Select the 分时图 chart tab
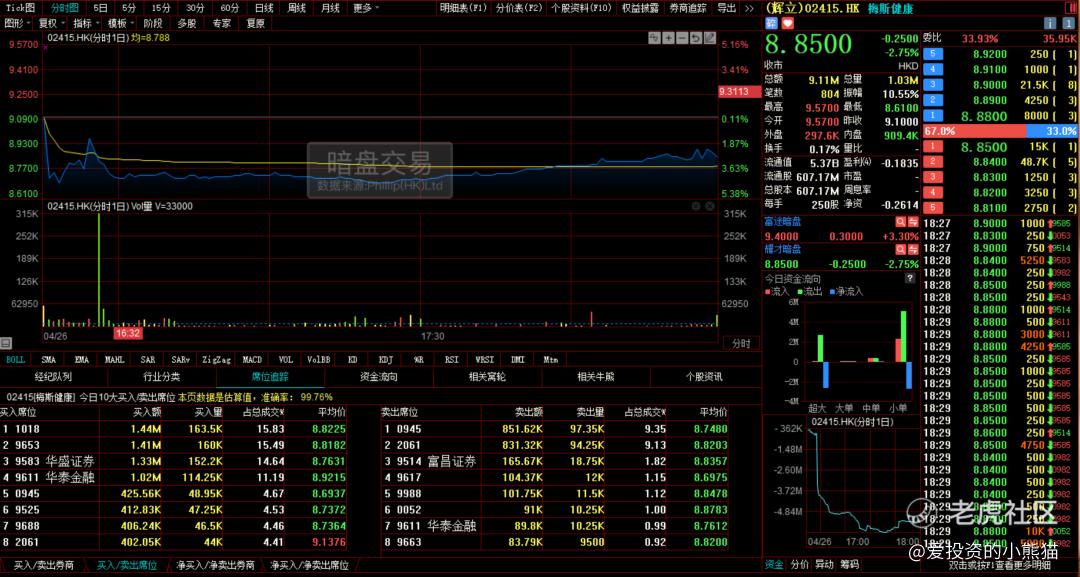 click(x=65, y=8)
